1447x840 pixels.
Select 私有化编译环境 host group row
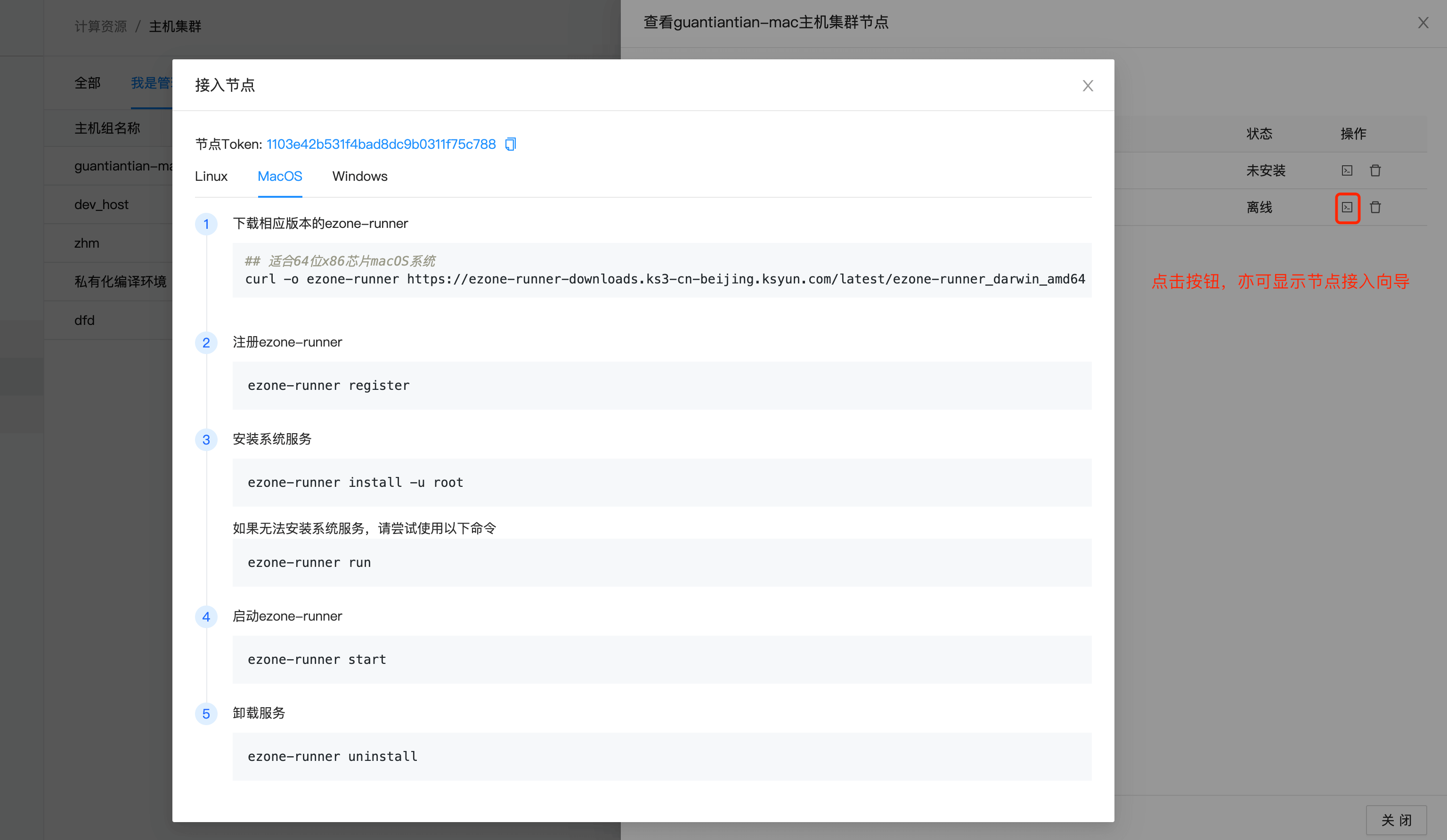(x=120, y=282)
